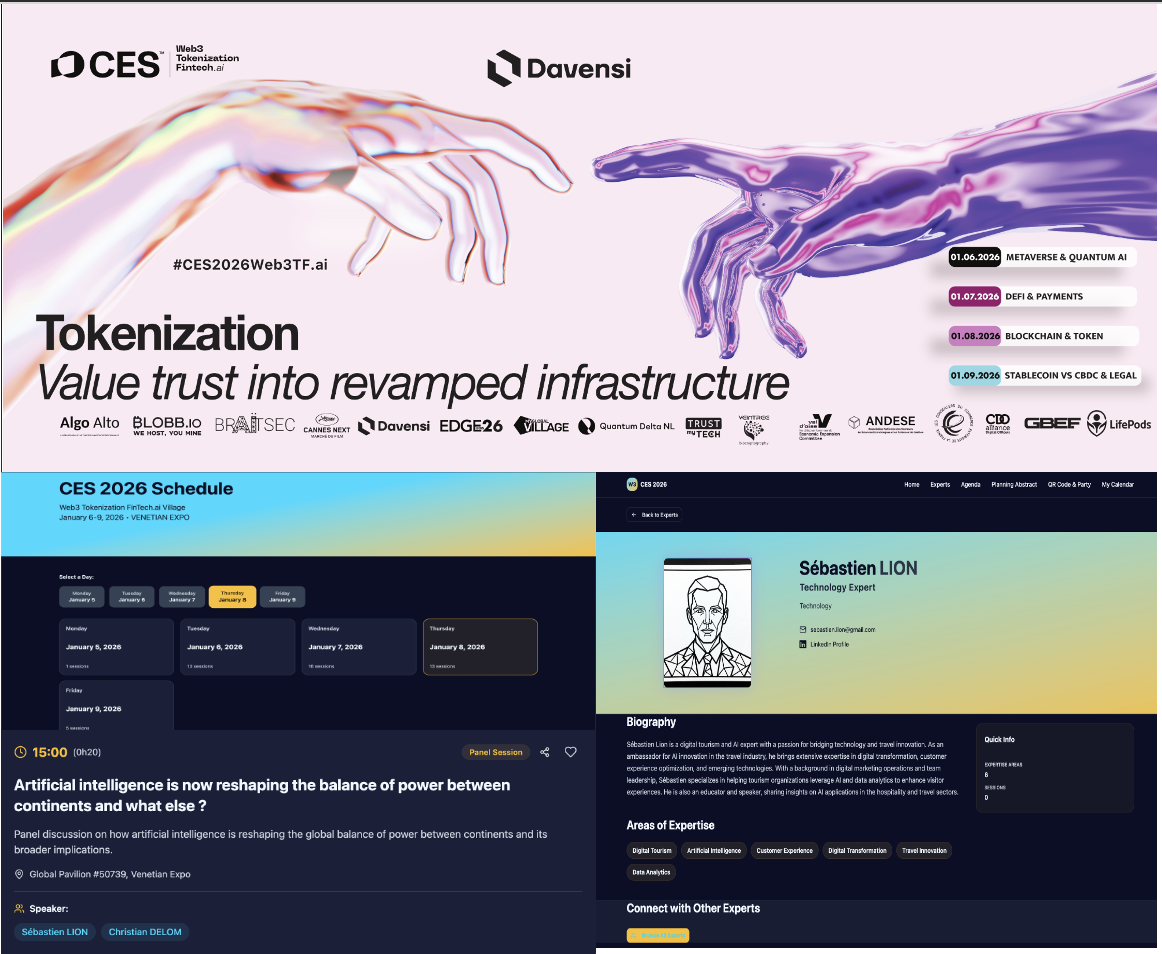The image size is (1162, 954).
Task: Open Agenda in the top navigation
Action: pyautogui.click(x=970, y=485)
